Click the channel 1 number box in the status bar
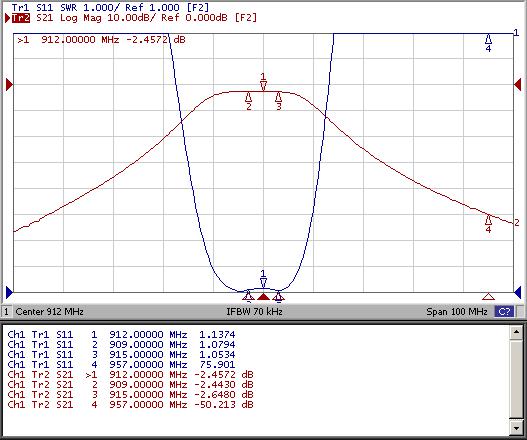 point(6,312)
